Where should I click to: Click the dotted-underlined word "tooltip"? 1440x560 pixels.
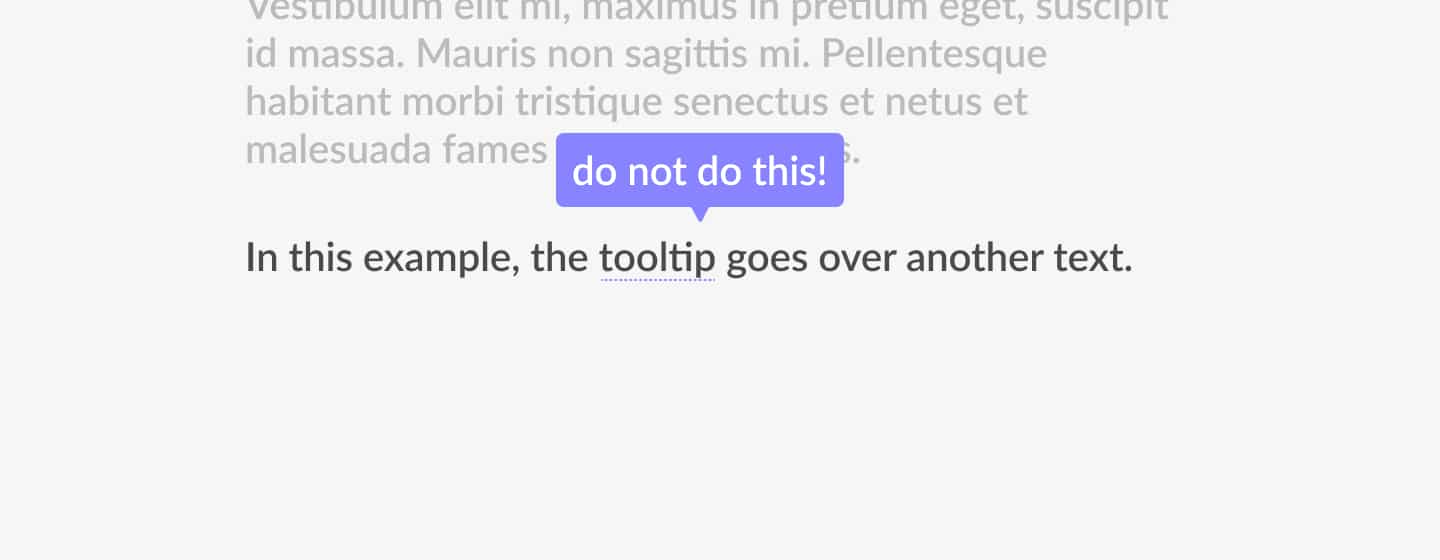[x=657, y=259]
